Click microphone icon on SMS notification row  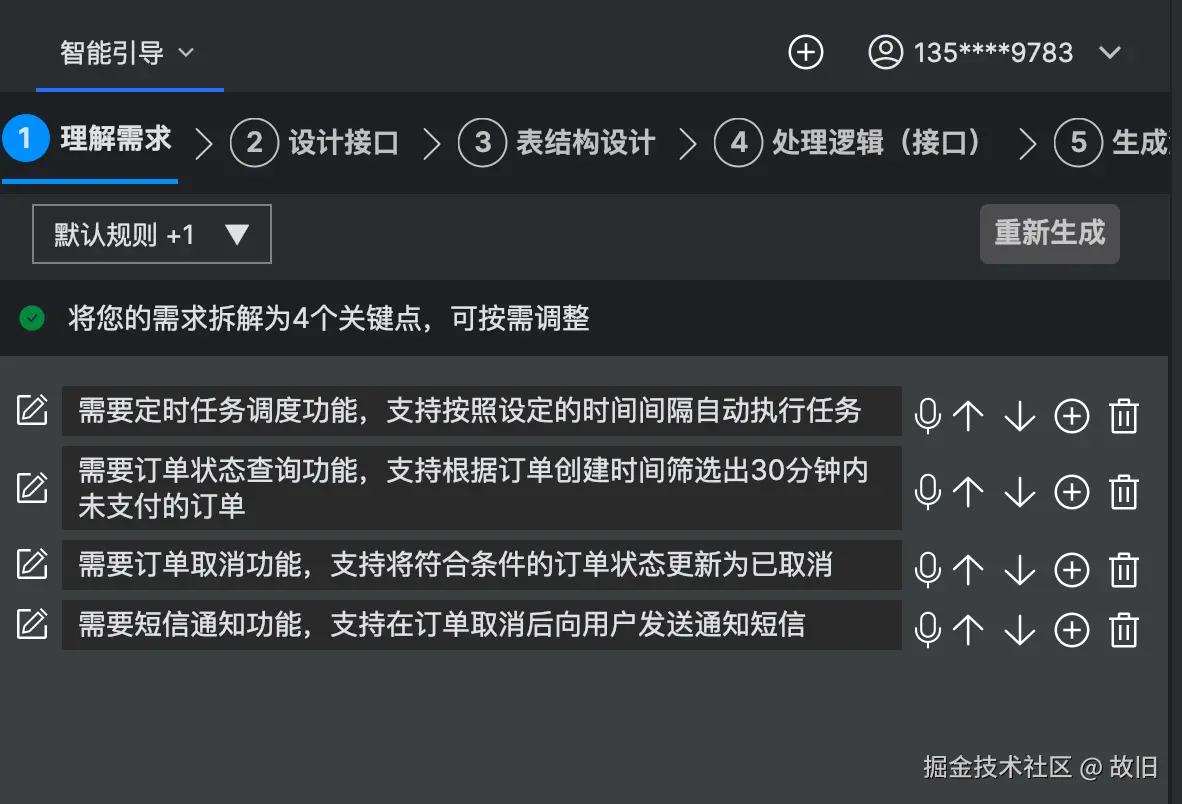[928, 630]
